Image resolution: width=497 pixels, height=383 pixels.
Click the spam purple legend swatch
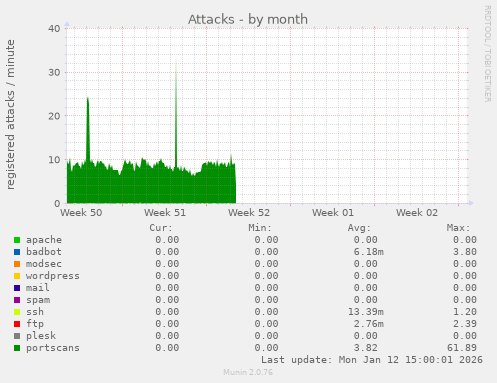pos(17,300)
